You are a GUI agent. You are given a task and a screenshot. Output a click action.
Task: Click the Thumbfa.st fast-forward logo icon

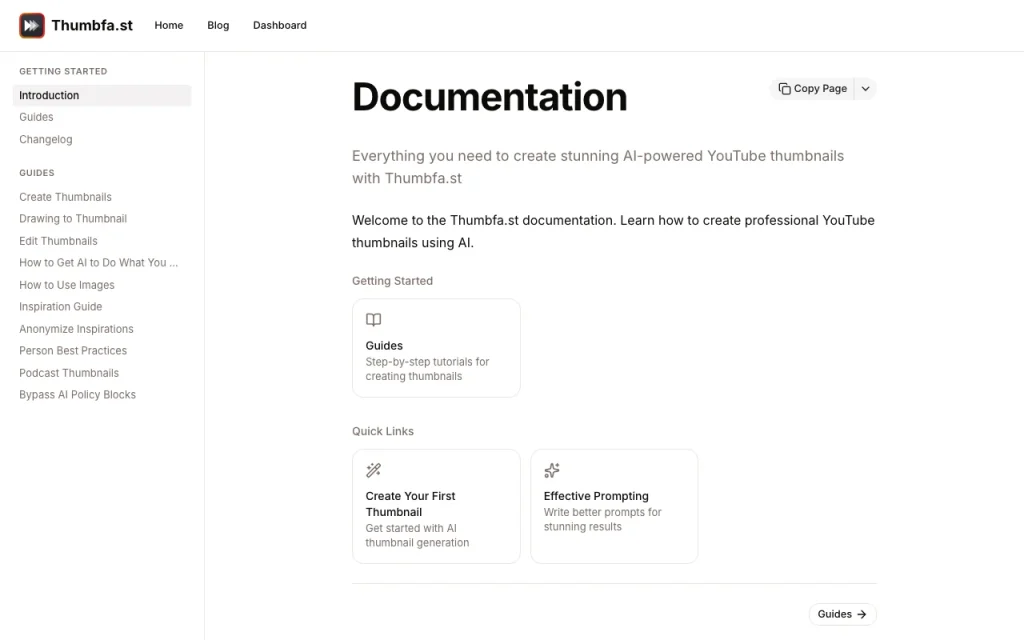pyautogui.click(x=31, y=25)
